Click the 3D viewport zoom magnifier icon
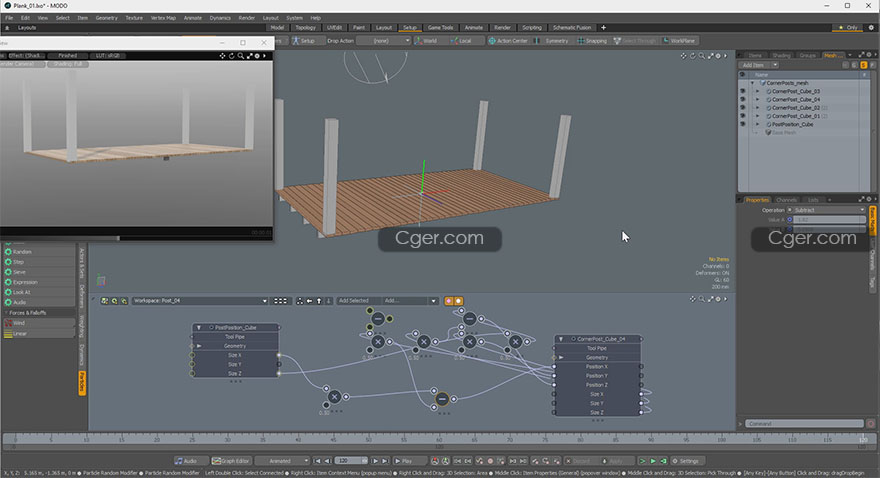This screenshot has width=880, height=478. click(702, 56)
